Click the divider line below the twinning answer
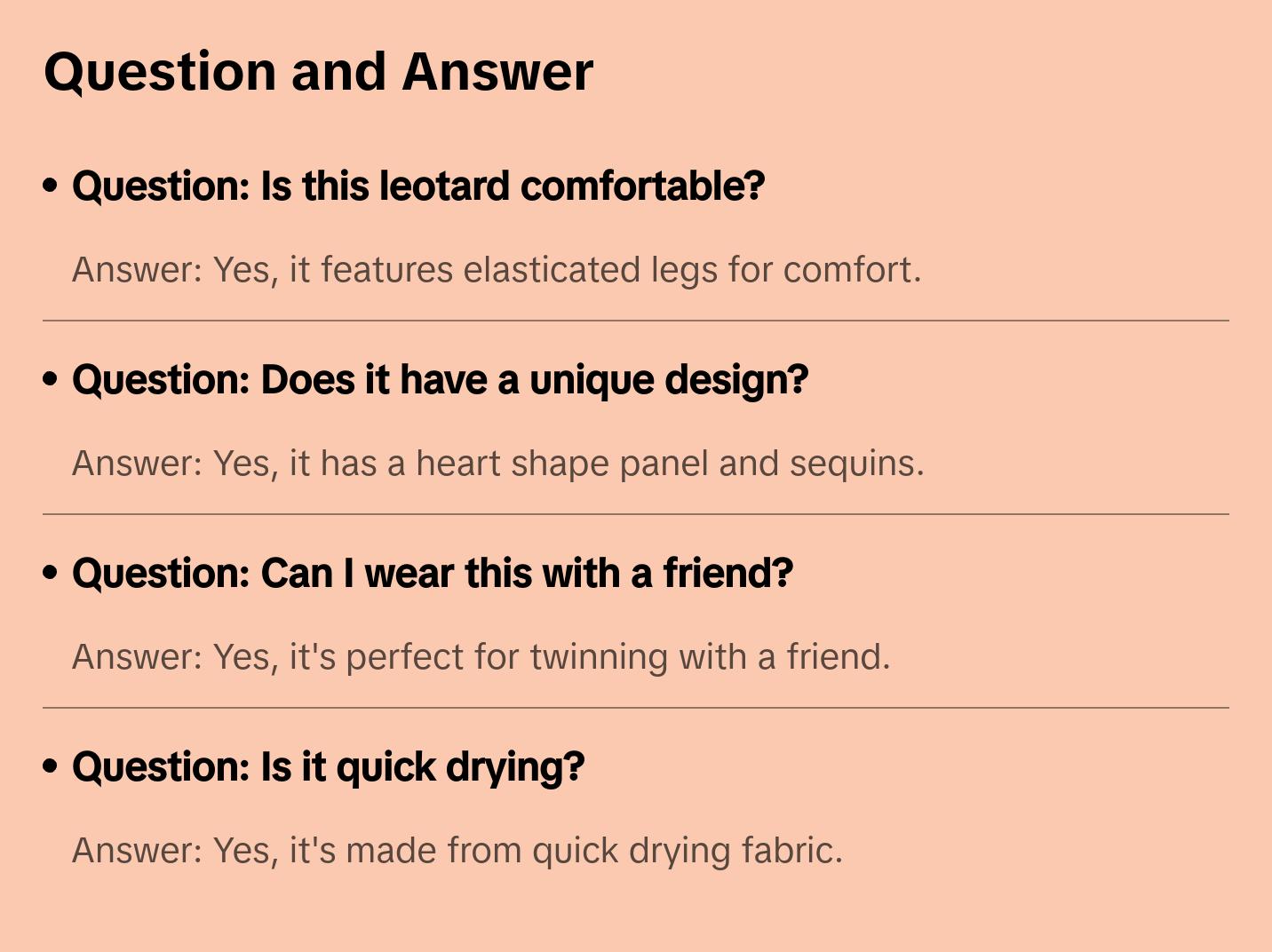 [x=635, y=708]
